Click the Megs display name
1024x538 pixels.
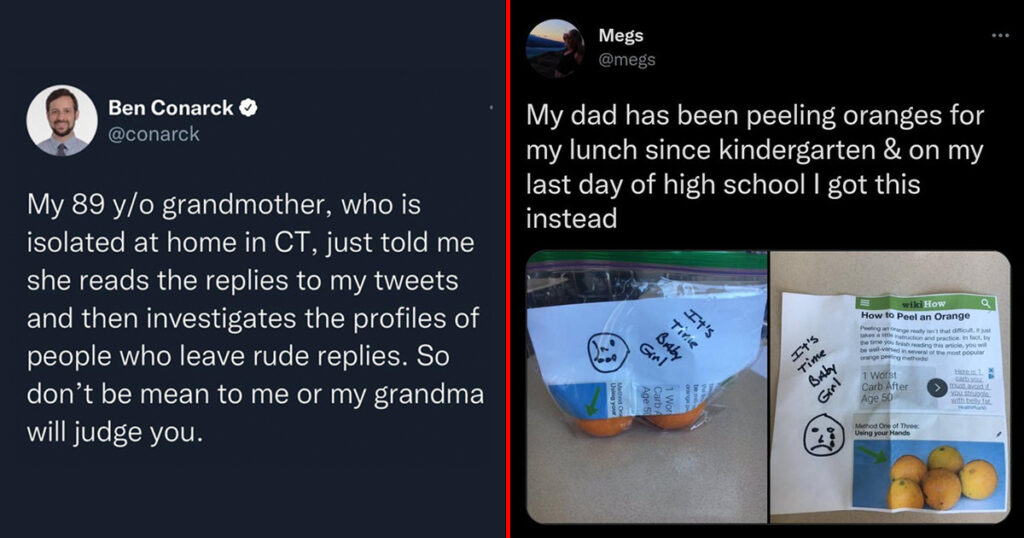[x=621, y=35]
